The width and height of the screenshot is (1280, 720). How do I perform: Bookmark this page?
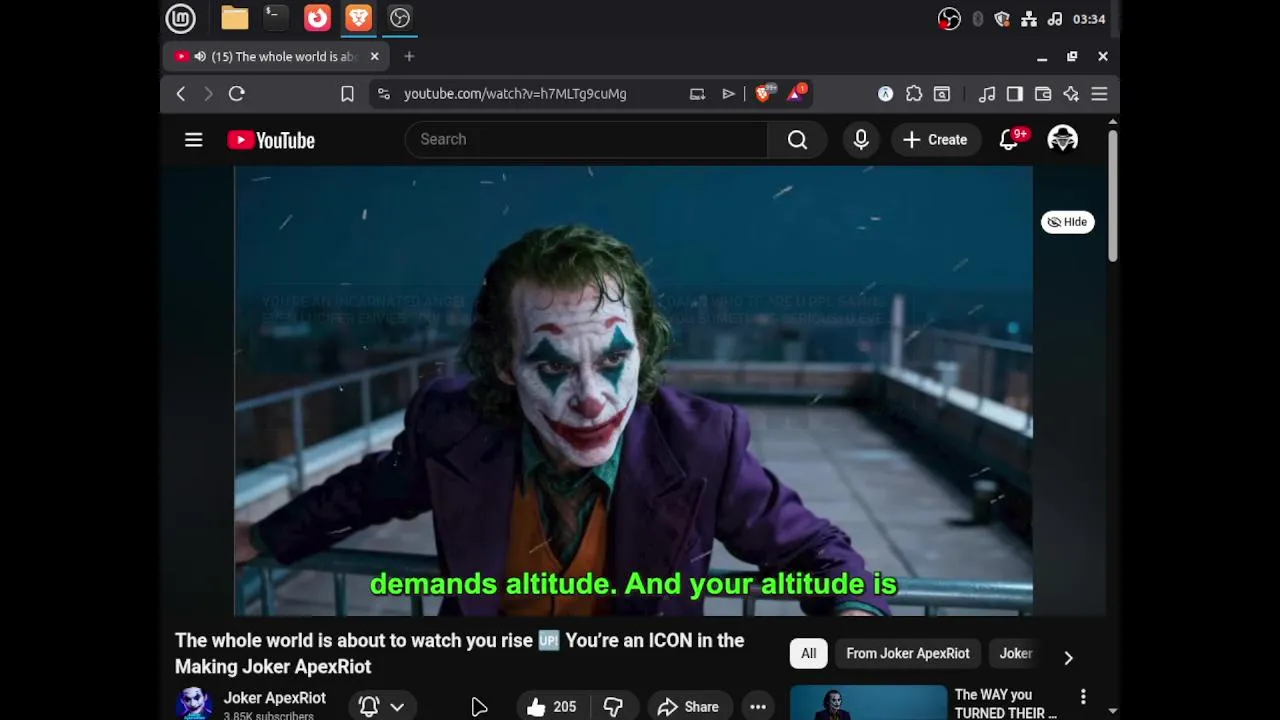[347, 94]
